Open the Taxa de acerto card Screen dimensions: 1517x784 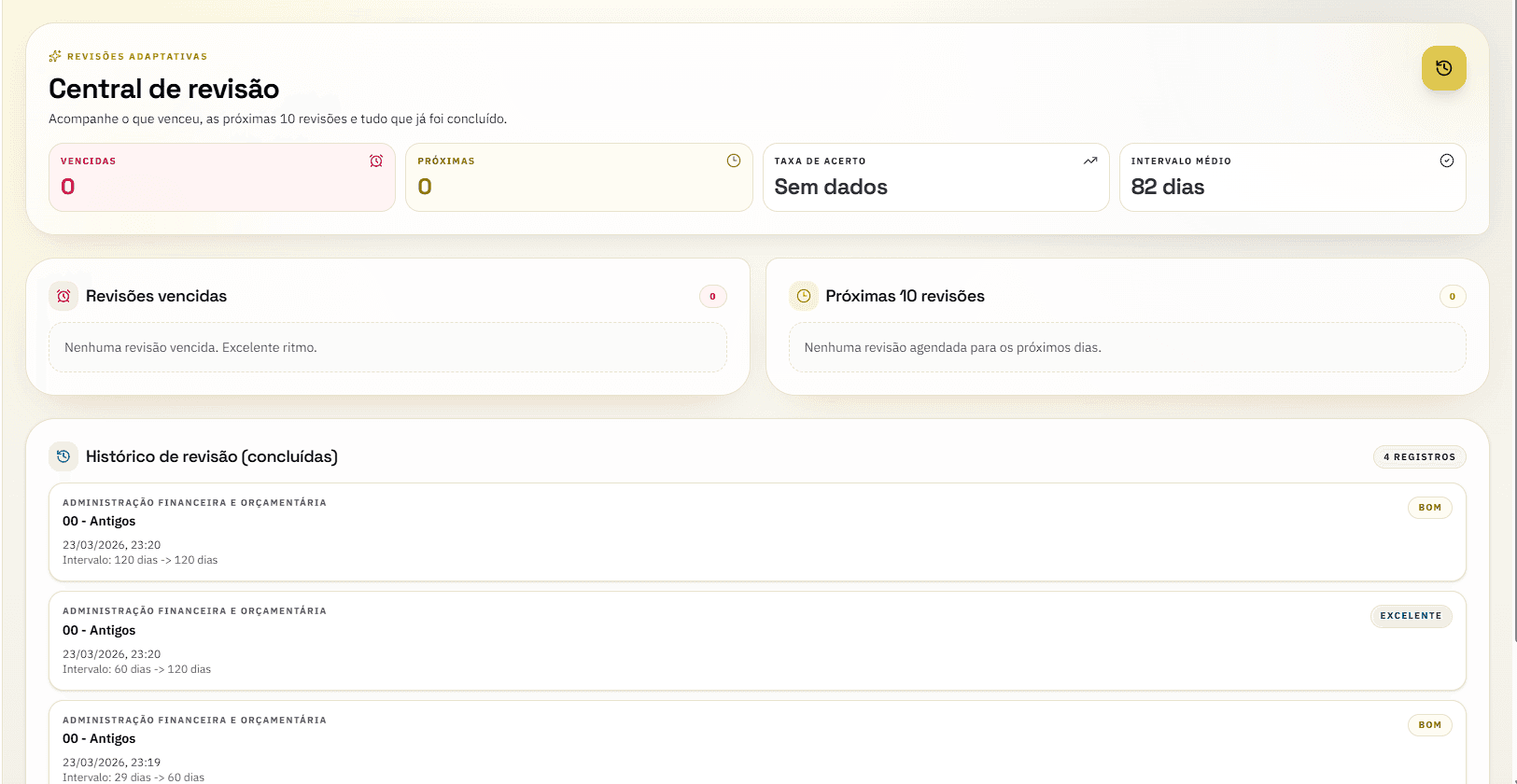pyautogui.click(x=935, y=177)
